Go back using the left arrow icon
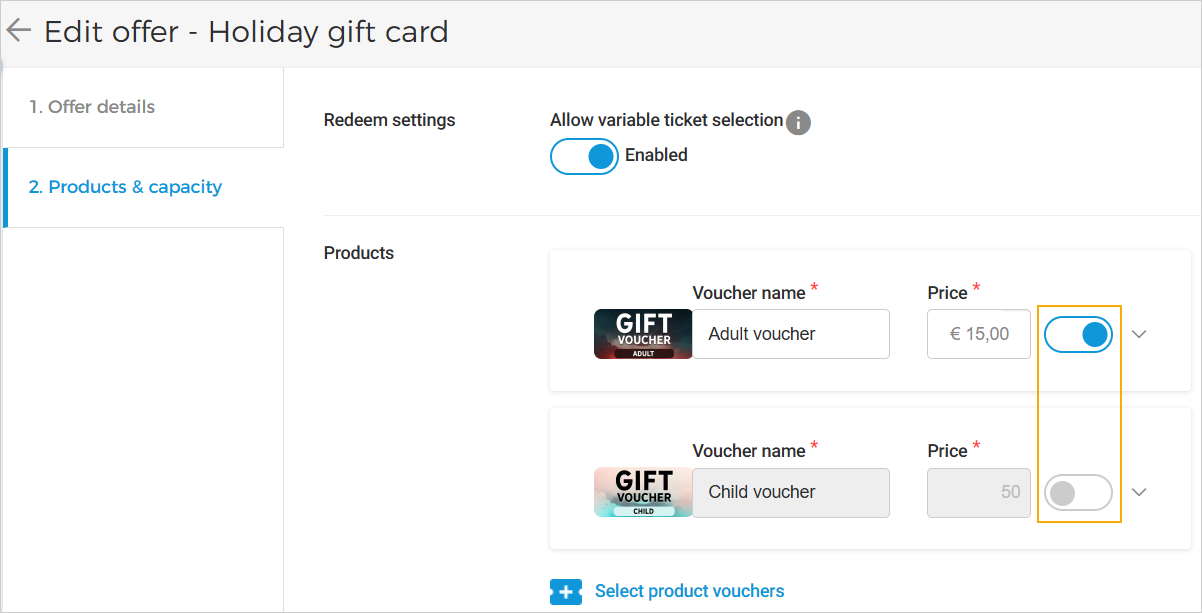The height and width of the screenshot is (613, 1202). [x=18, y=30]
